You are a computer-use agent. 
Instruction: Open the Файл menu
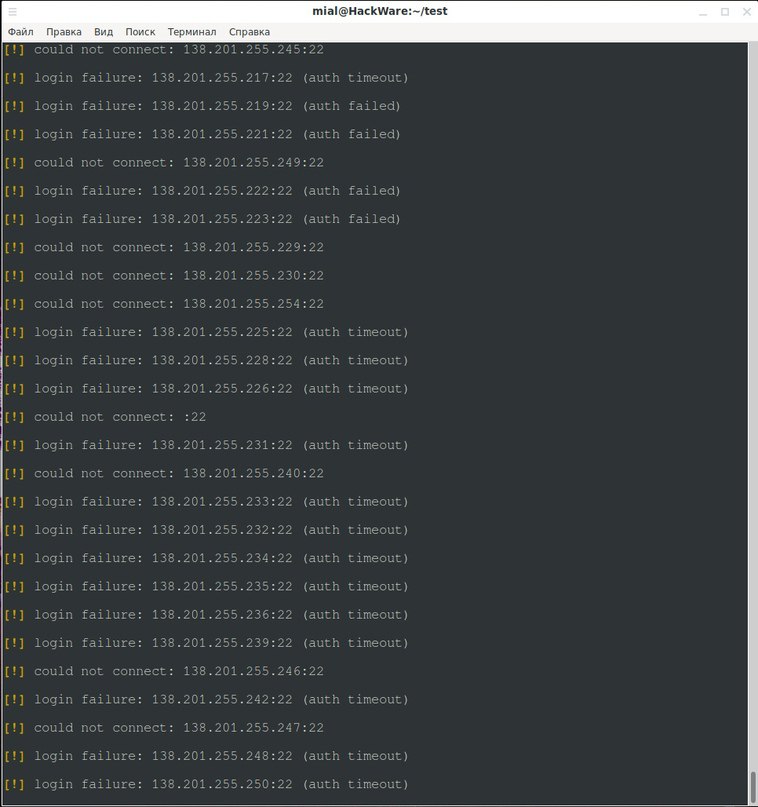click(x=21, y=32)
